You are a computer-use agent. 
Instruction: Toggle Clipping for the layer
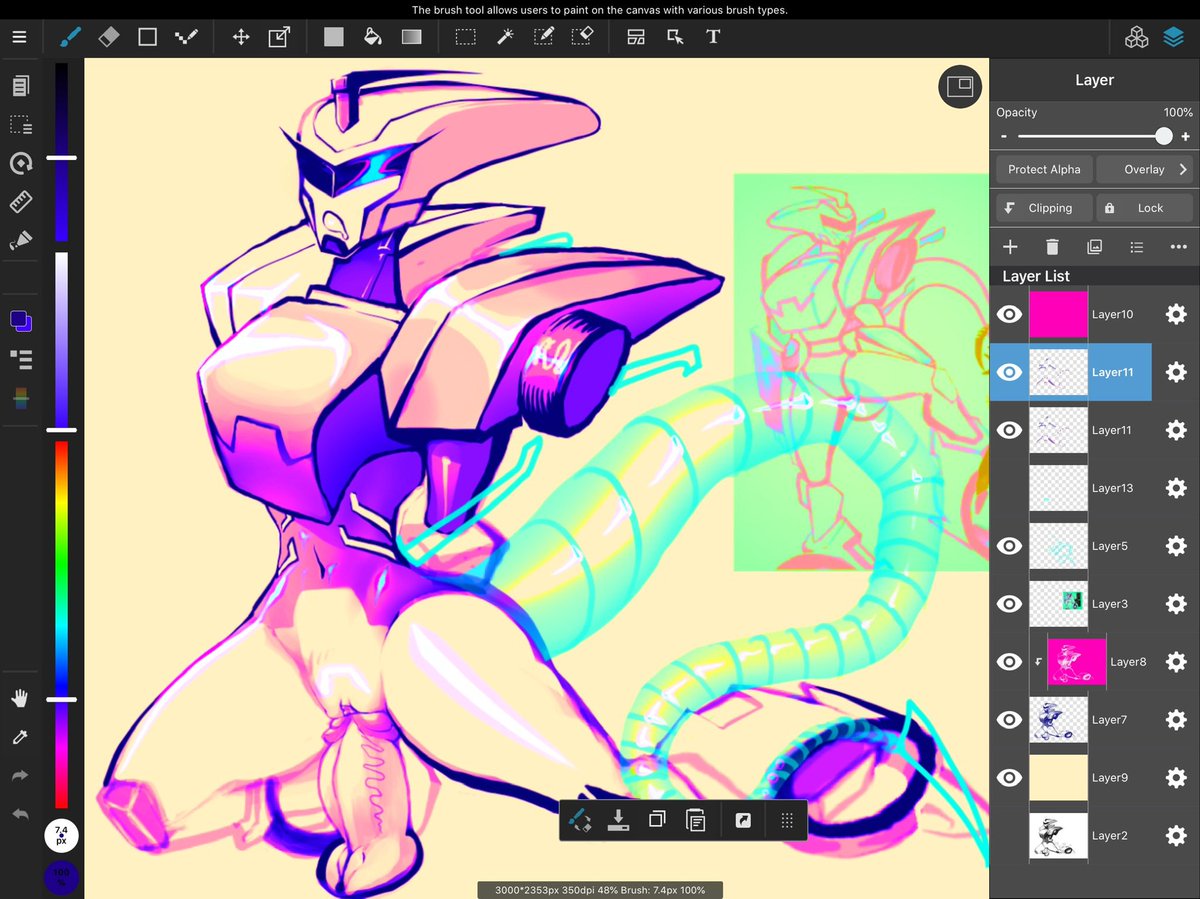point(1044,208)
